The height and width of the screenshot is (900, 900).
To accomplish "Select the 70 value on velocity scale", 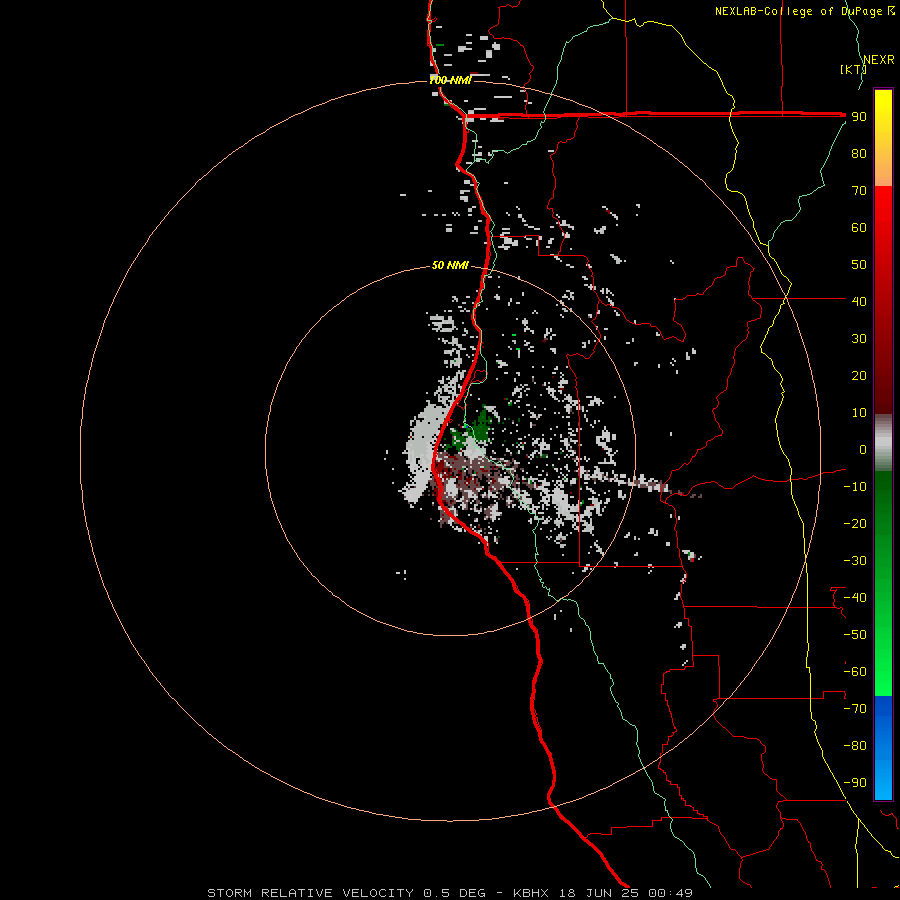I will tap(859, 191).
